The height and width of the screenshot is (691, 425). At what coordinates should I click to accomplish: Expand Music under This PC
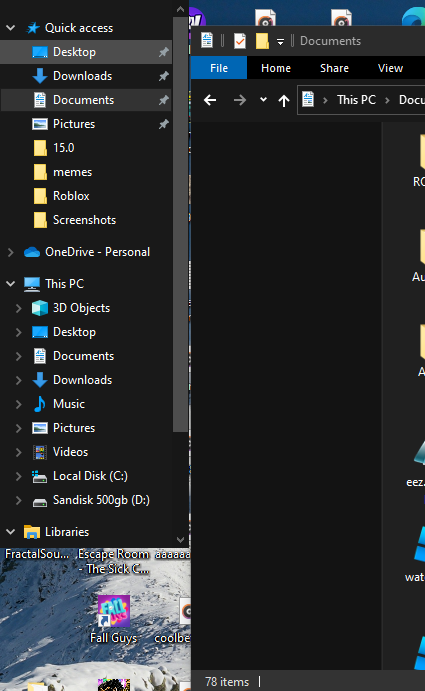pyautogui.click(x=19, y=404)
